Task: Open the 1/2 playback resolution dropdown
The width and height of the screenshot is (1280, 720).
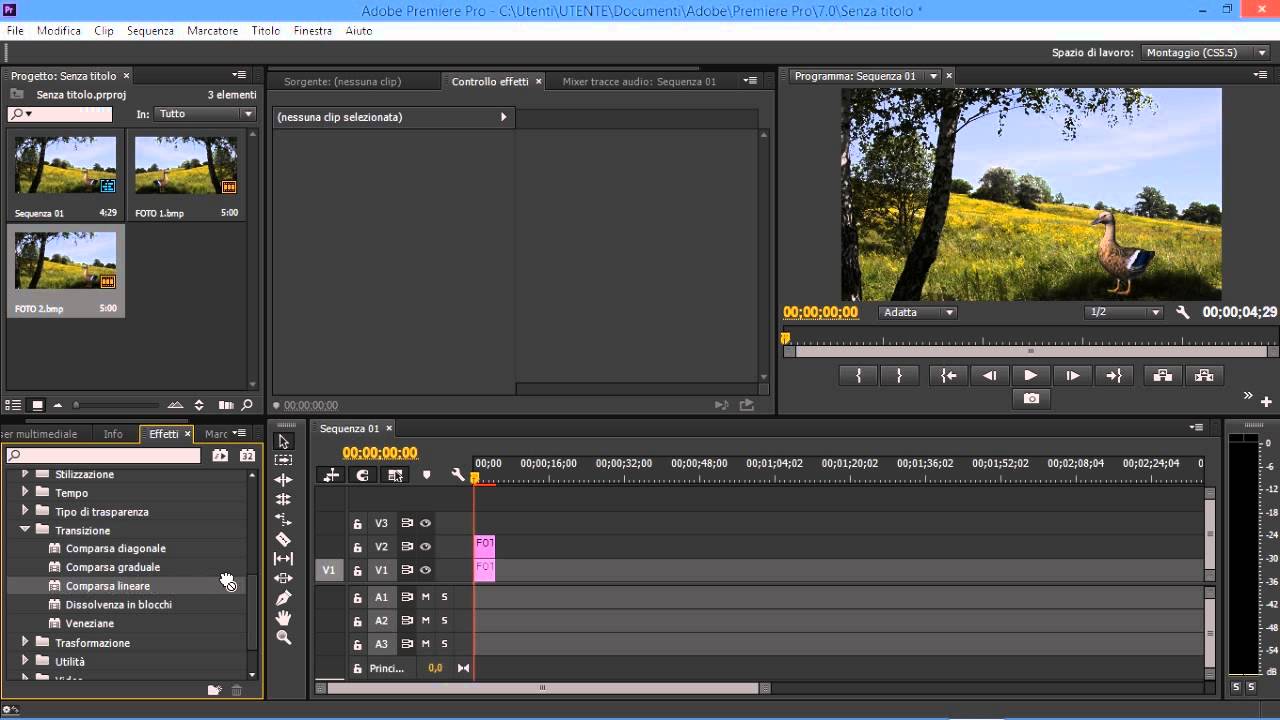Action: pyautogui.click(x=1124, y=312)
